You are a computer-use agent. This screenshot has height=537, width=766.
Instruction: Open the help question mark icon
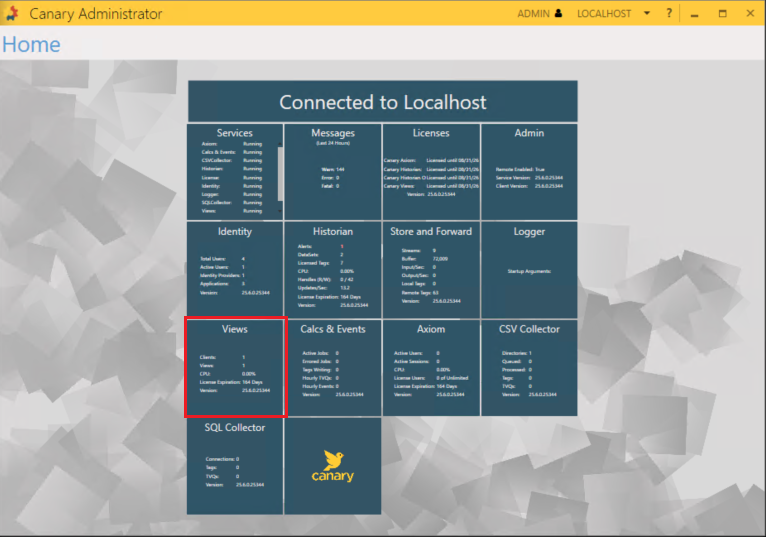[669, 13]
